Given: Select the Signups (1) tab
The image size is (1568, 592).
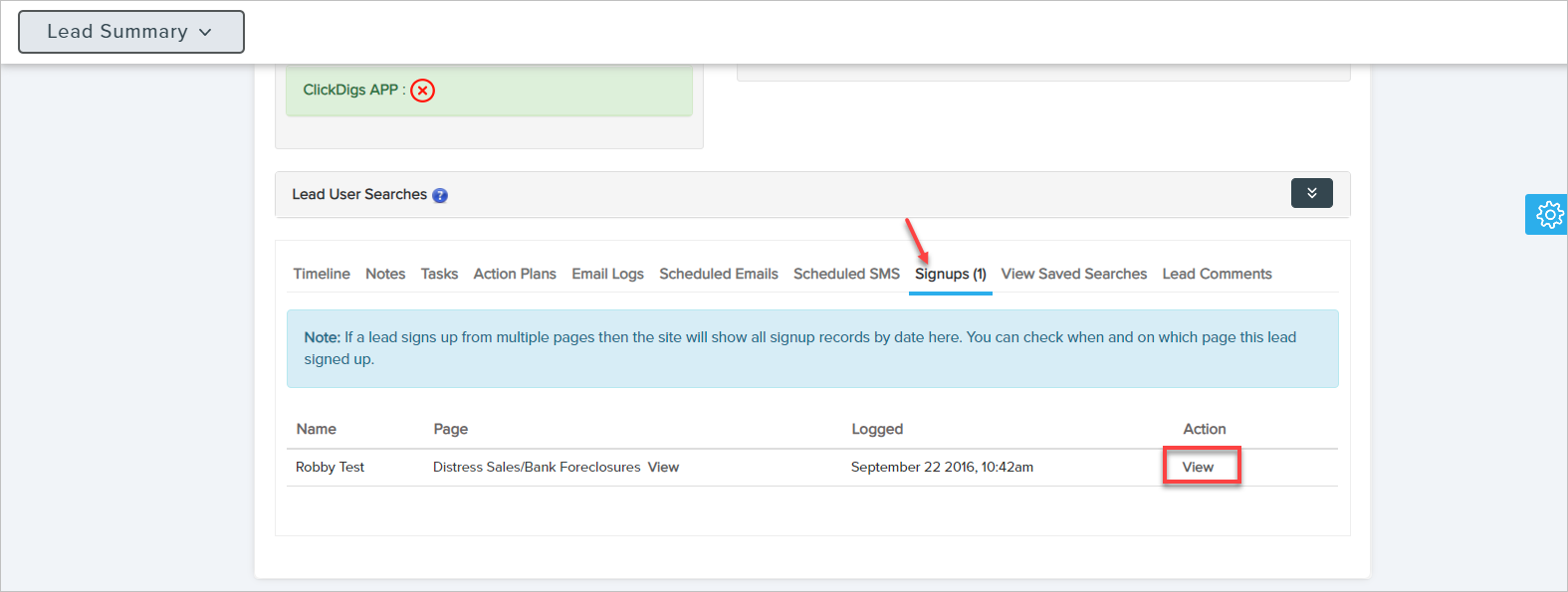Looking at the screenshot, I should [x=951, y=274].
